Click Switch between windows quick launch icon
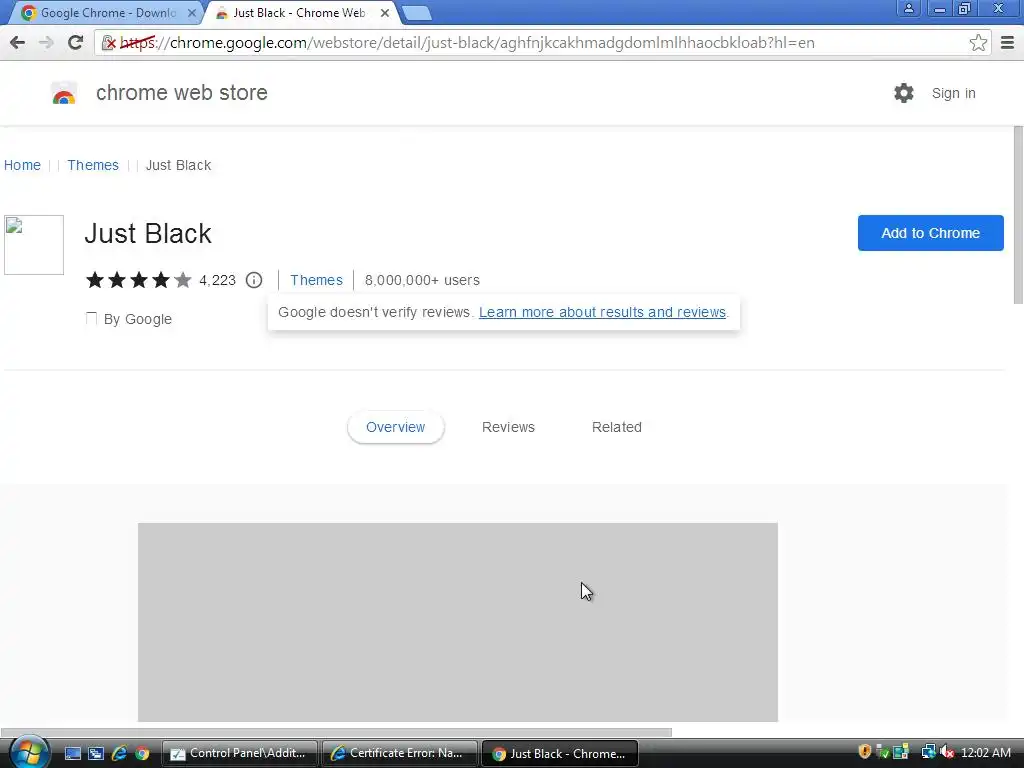 [96, 754]
